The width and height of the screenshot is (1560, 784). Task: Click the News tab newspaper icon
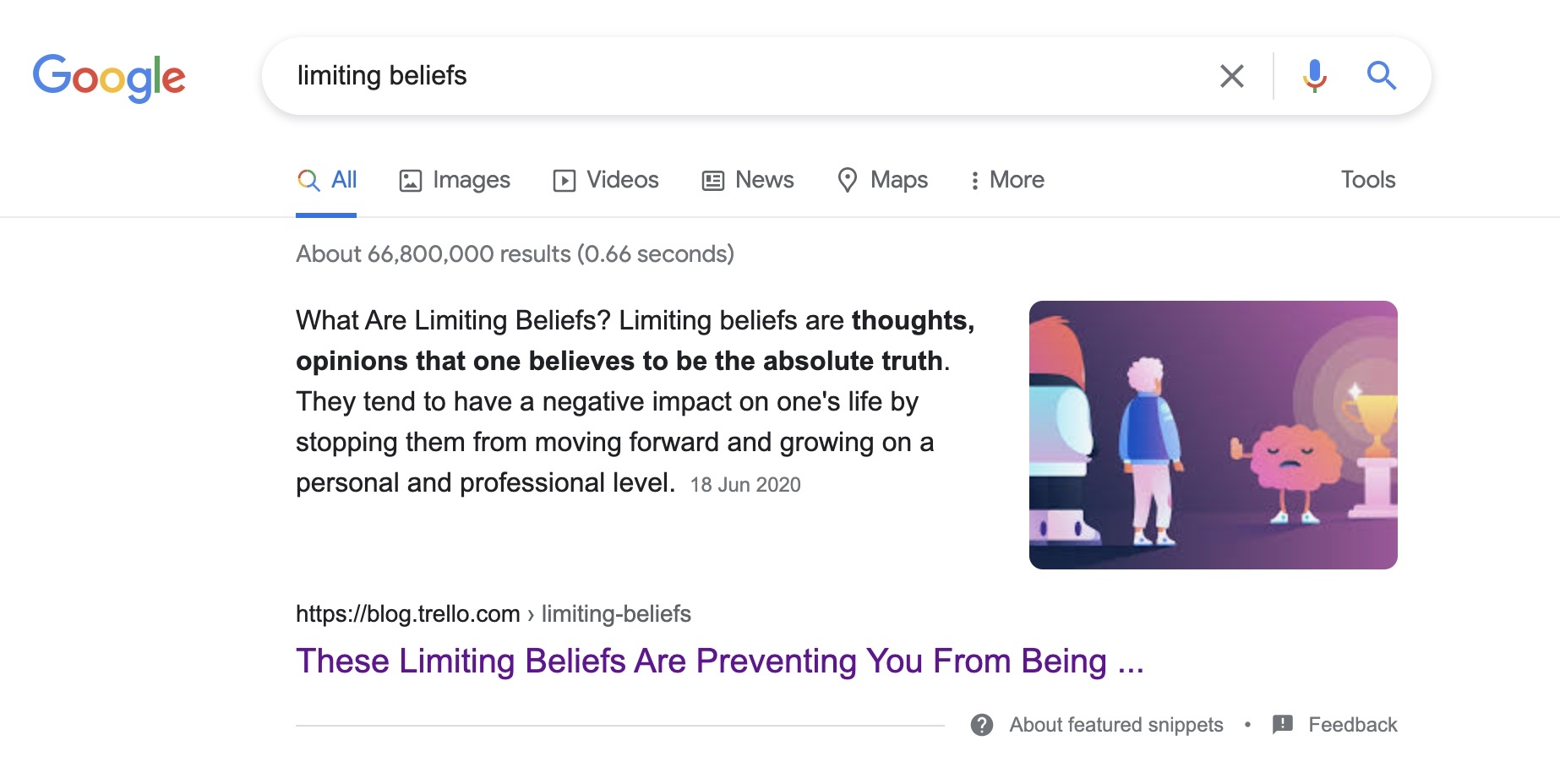click(713, 181)
